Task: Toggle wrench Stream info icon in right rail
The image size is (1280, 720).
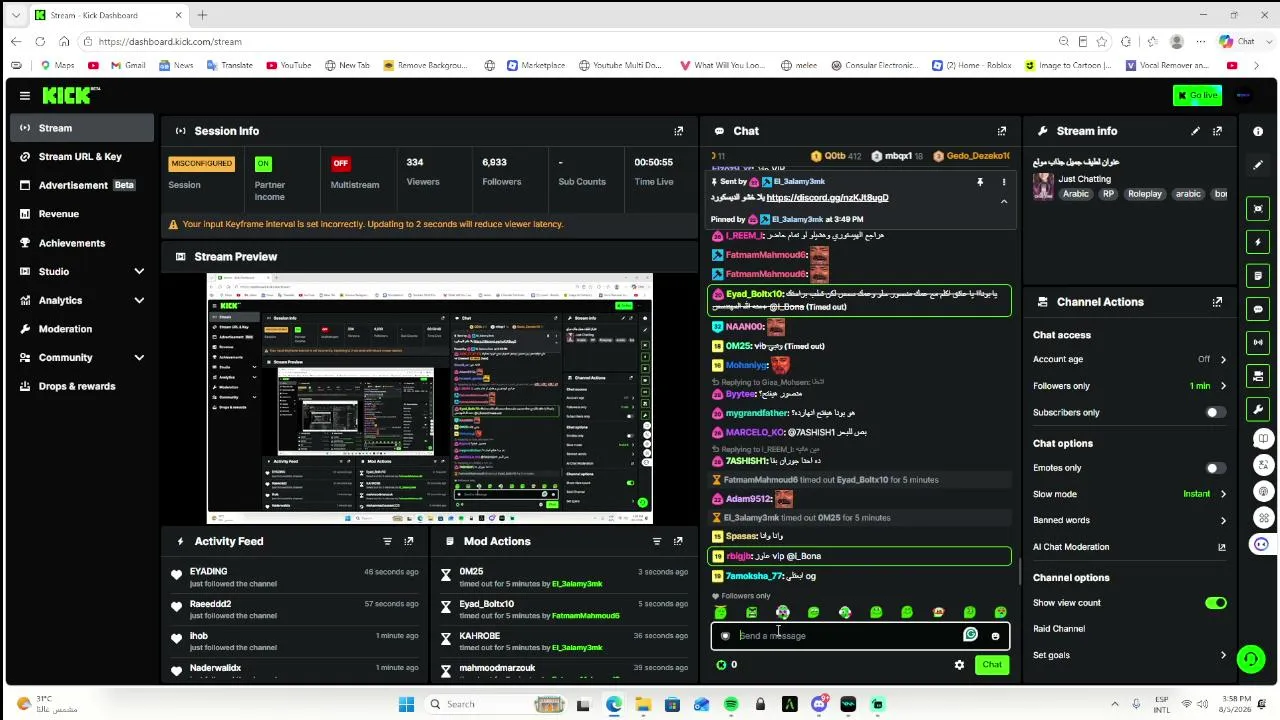Action: point(1258,409)
